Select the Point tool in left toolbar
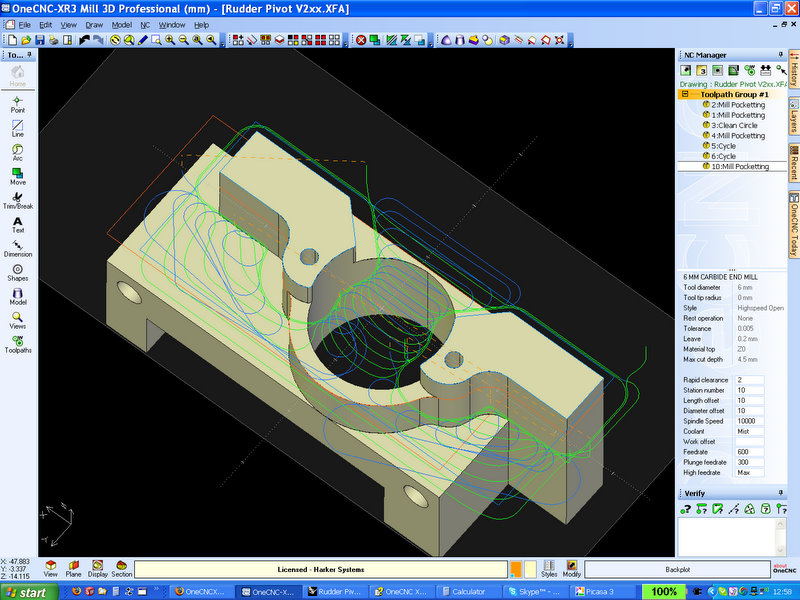The image size is (800, 600). pos(18,103)
